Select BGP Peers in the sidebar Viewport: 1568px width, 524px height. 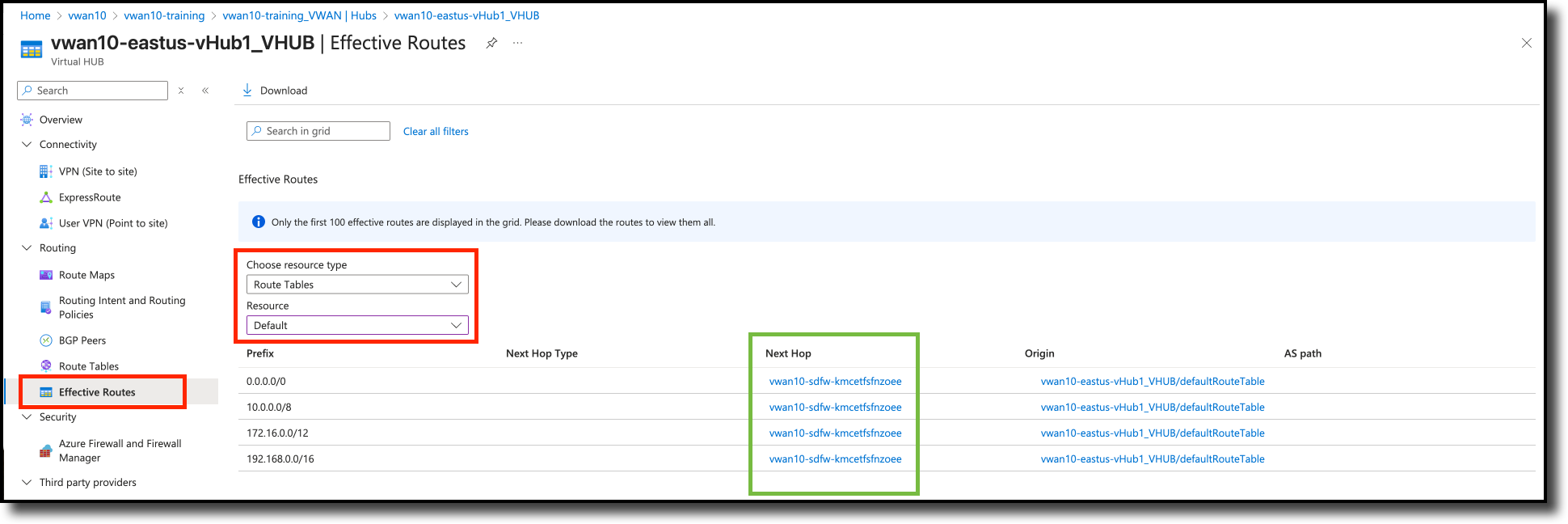point(82,340)
